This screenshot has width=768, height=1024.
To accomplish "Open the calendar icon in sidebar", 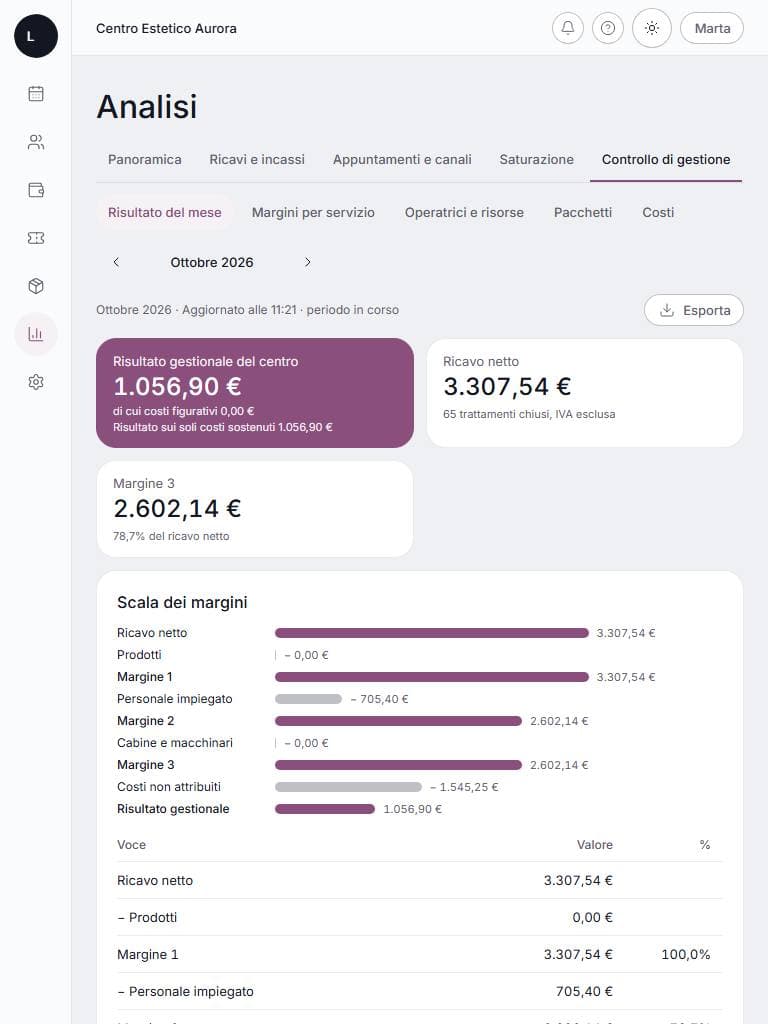I will [36, 93].
